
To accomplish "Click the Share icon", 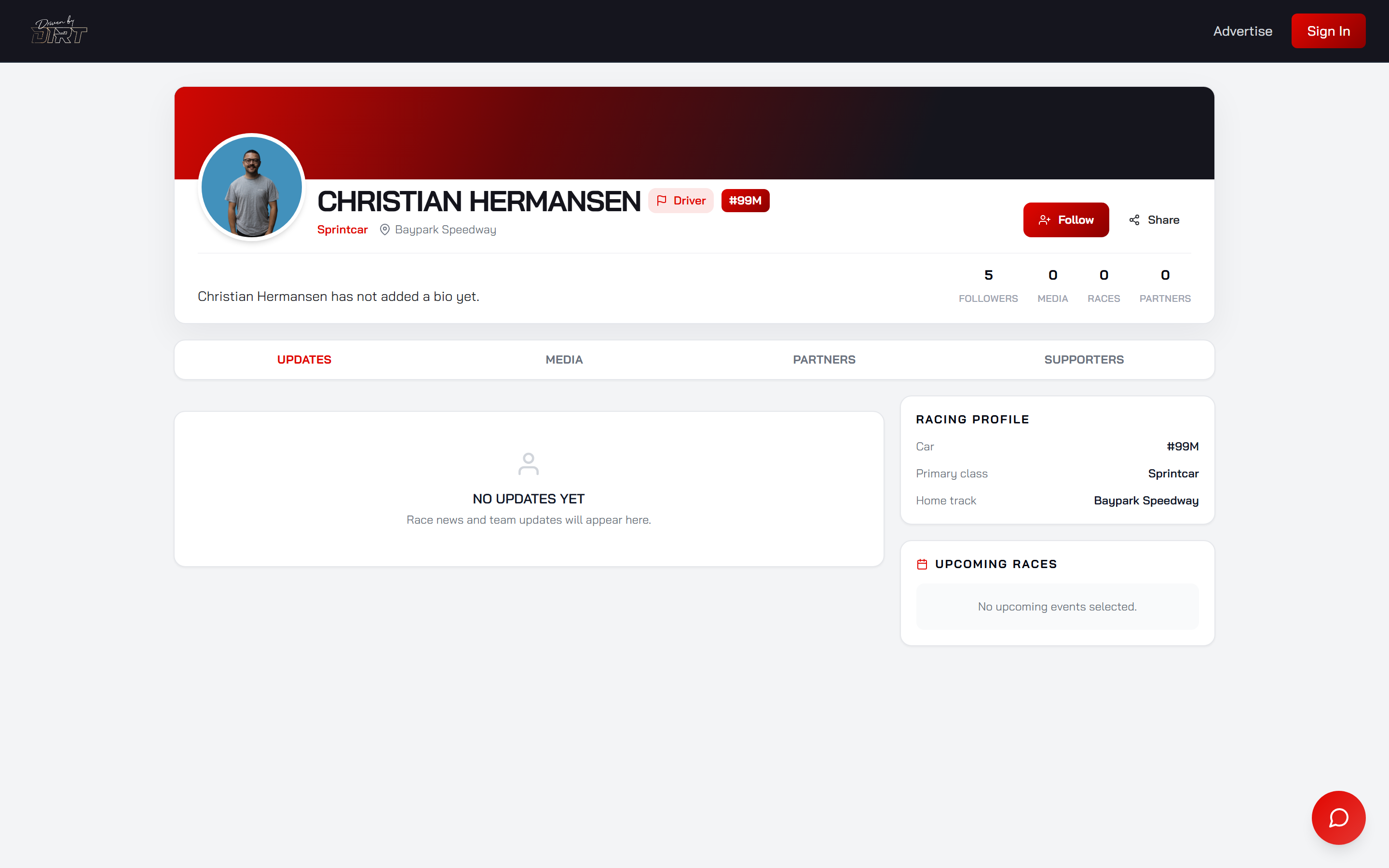I will pyautogui.click(x=1134, y=220).
